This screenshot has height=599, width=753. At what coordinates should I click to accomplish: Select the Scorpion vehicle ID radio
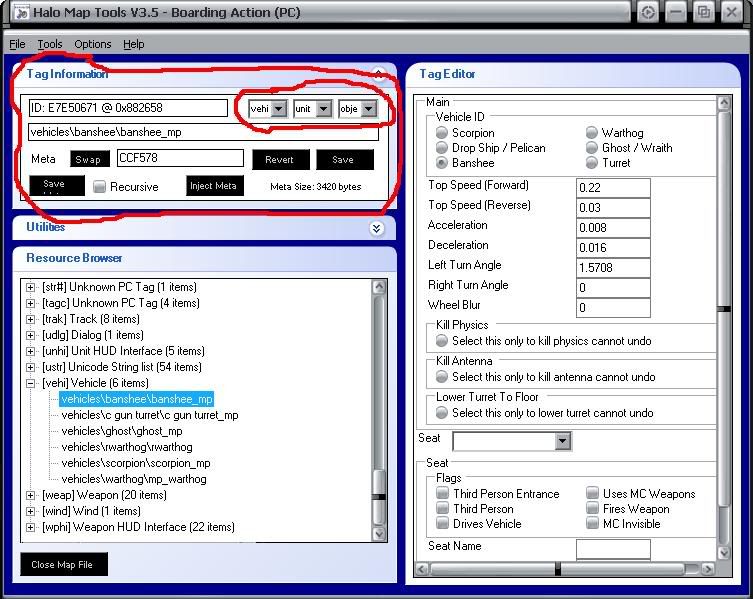point(441,132)
